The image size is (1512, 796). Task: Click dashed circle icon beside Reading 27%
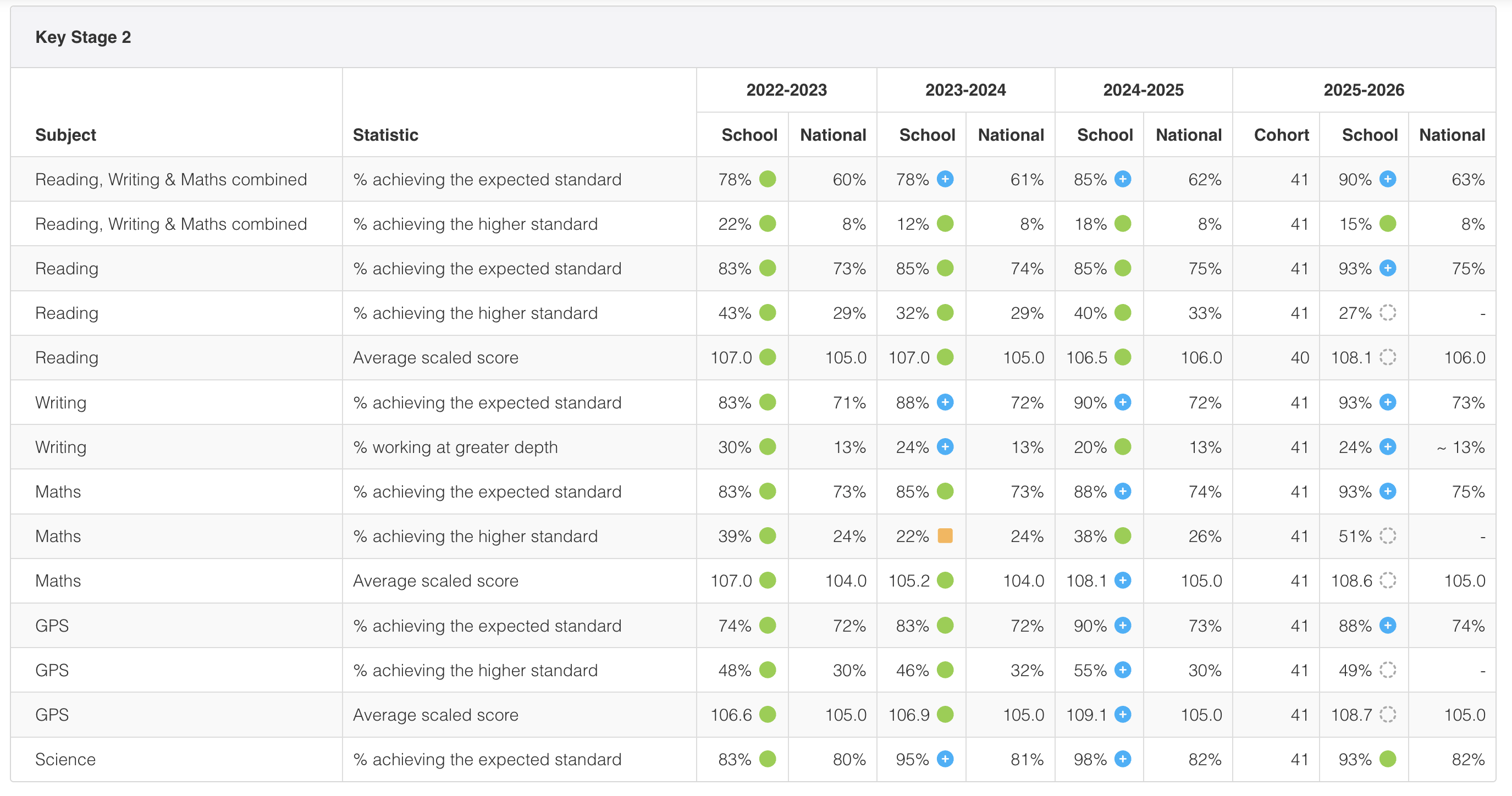coord(1388,313)
